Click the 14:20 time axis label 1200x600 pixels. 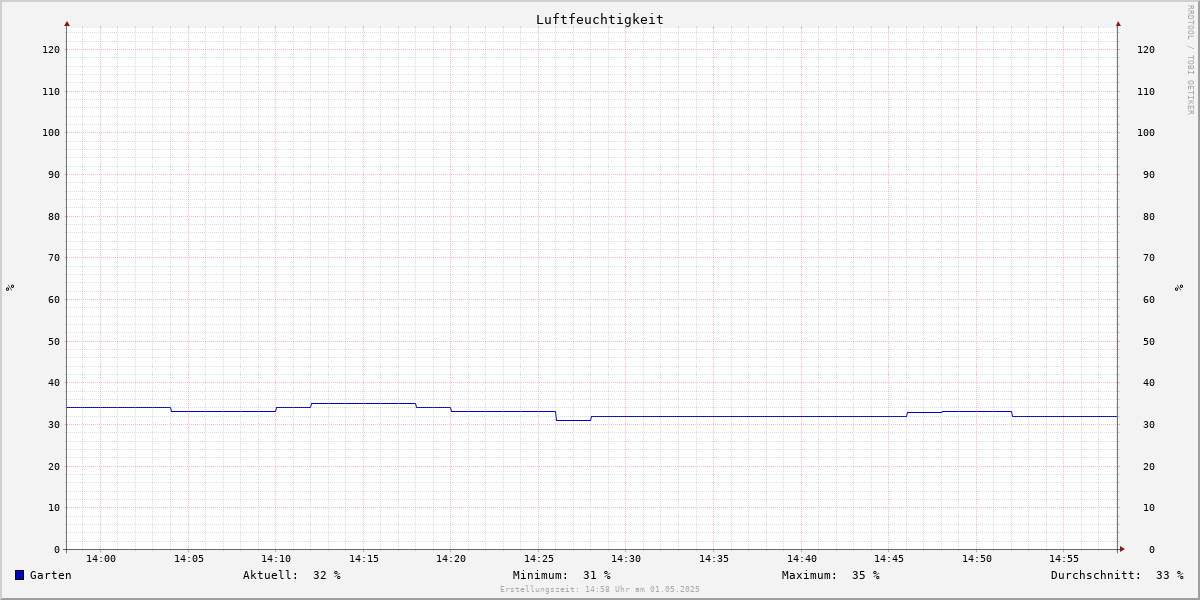[451, 558]
